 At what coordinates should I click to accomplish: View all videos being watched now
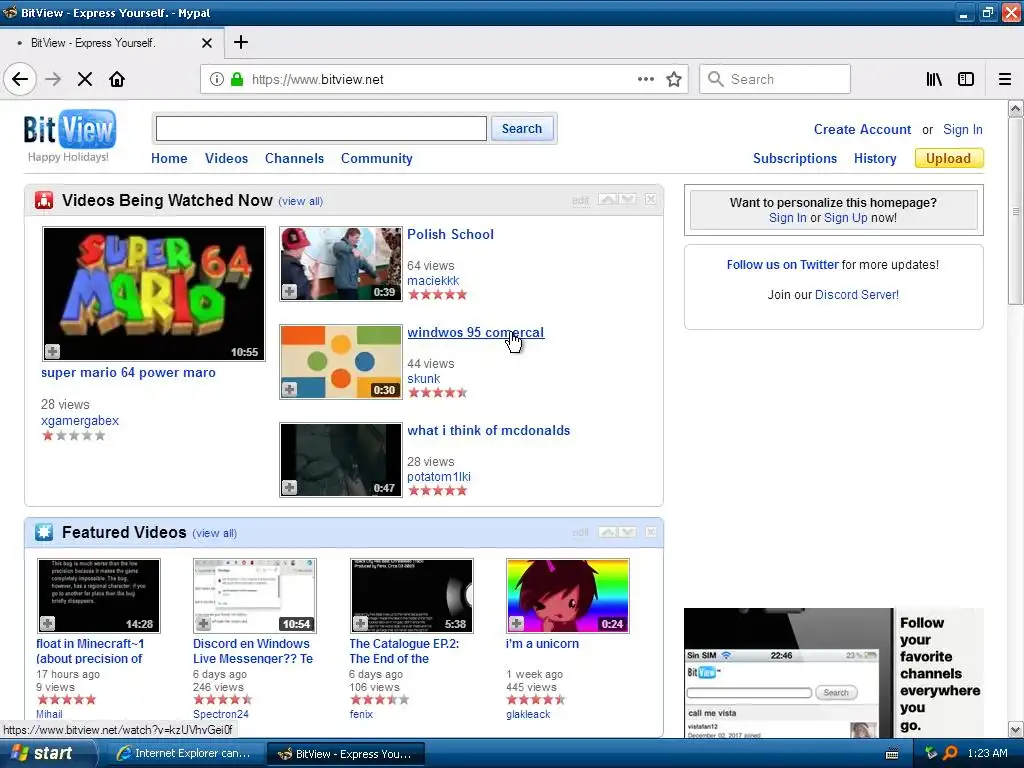[300, 201]
